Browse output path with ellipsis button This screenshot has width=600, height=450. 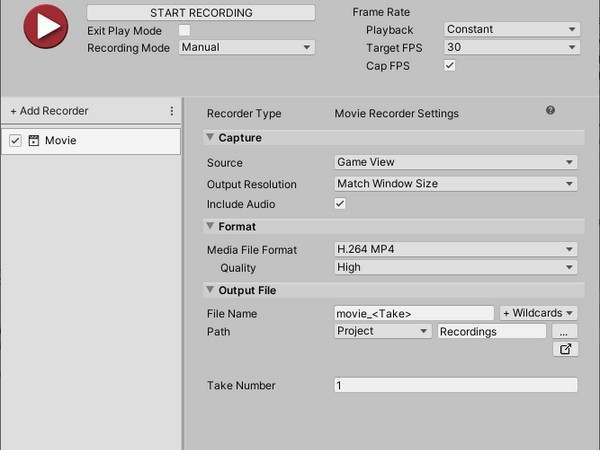pyautogui.click(x=564, y=331)
